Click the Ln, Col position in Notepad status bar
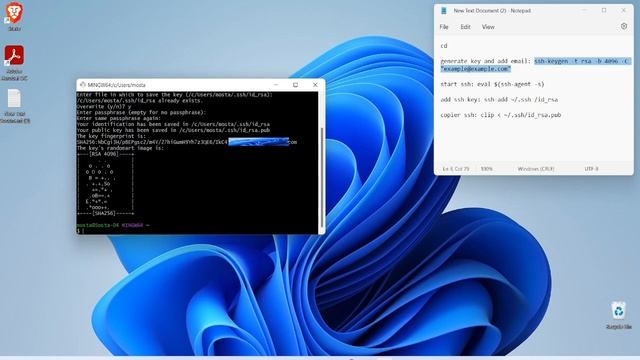Viewport: 640px width, 360px height. tap(456, 169)
